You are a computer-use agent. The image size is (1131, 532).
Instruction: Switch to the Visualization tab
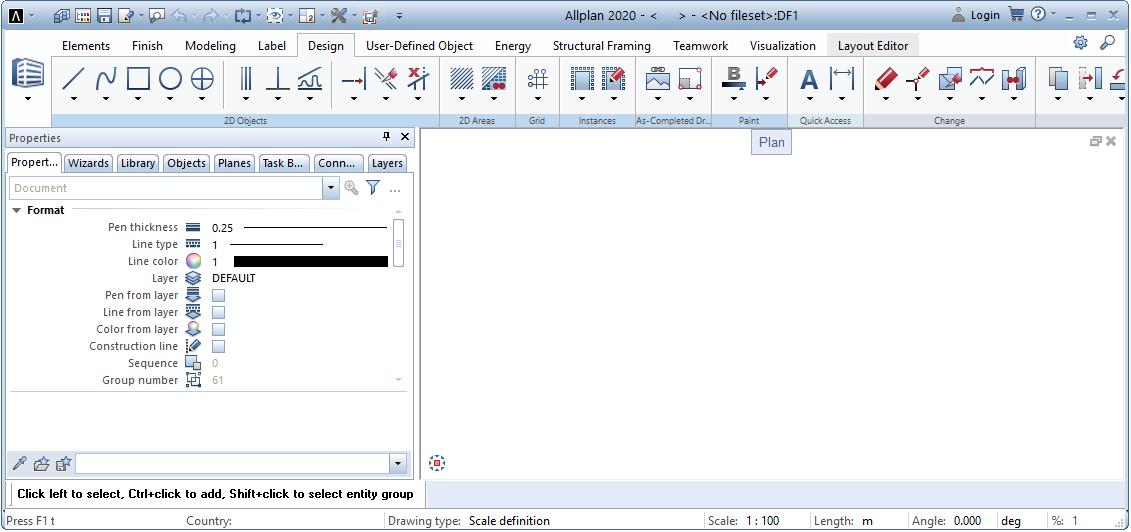click(783, 45)
